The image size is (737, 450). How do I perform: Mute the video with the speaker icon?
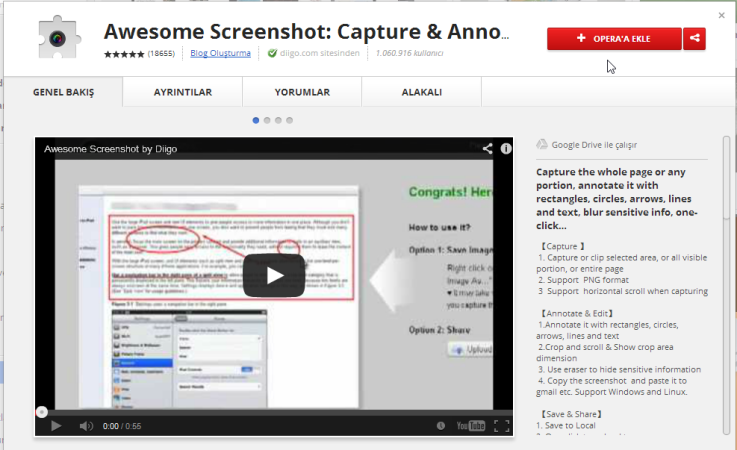pyautogui.click(x=86, y=426)
